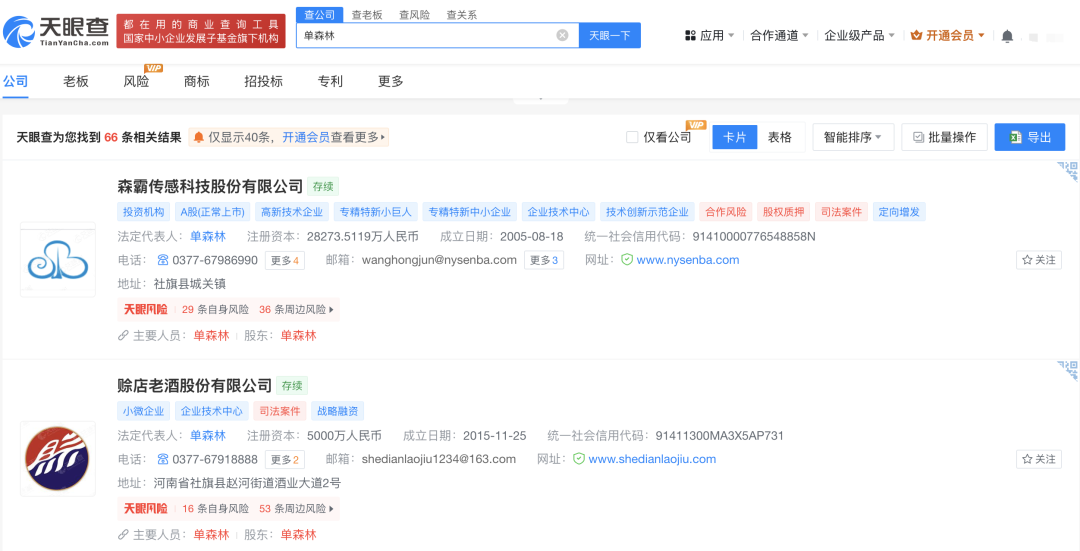Switch to 表格 view
The width and height of the screenshot is (1080, 551).
click(x=780, y=137)
